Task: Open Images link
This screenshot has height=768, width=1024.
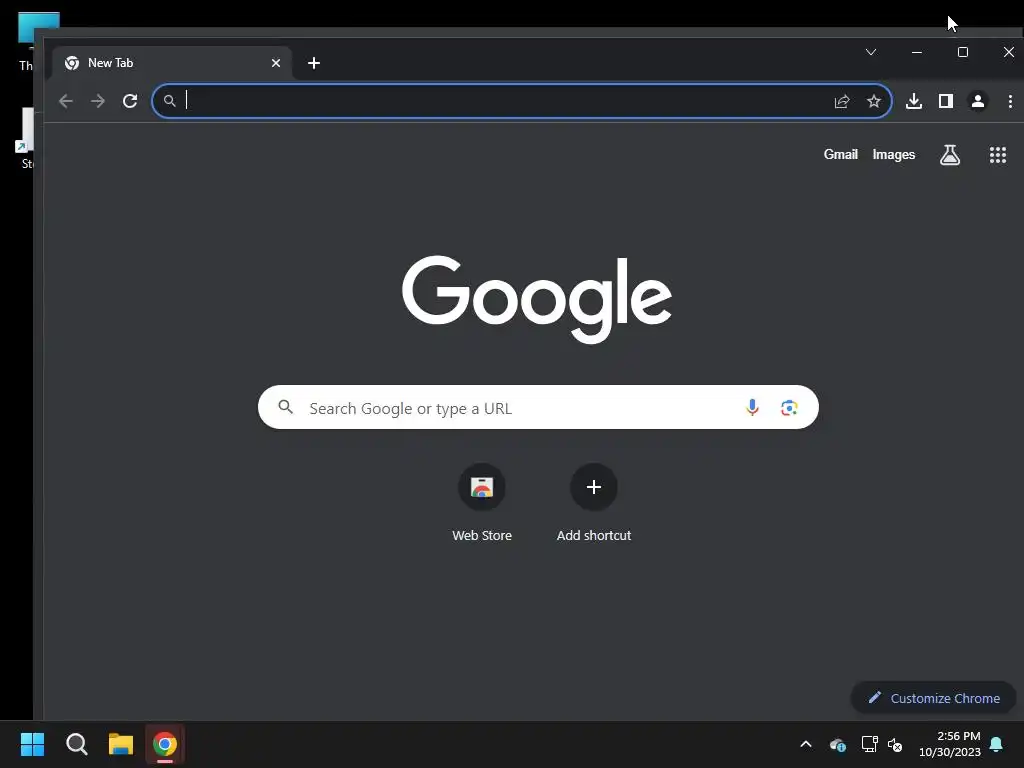Action: click(893, 155)
